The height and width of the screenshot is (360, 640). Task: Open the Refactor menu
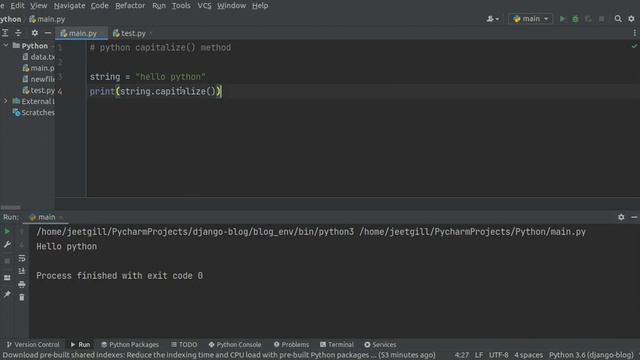(x=130, y=6)
